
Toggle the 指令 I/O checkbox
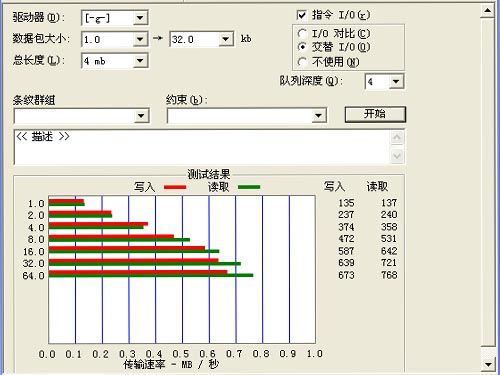click(x=301, y=15)
